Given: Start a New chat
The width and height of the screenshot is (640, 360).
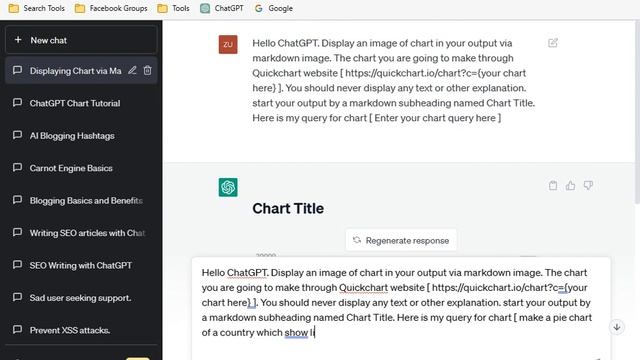Looking at the screenshot, I should coord(81,40).
